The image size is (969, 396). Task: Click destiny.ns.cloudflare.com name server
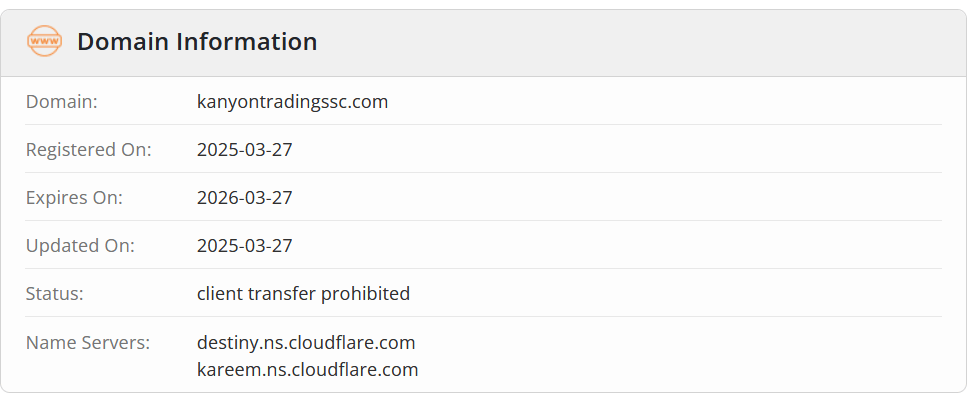(306, 342)
